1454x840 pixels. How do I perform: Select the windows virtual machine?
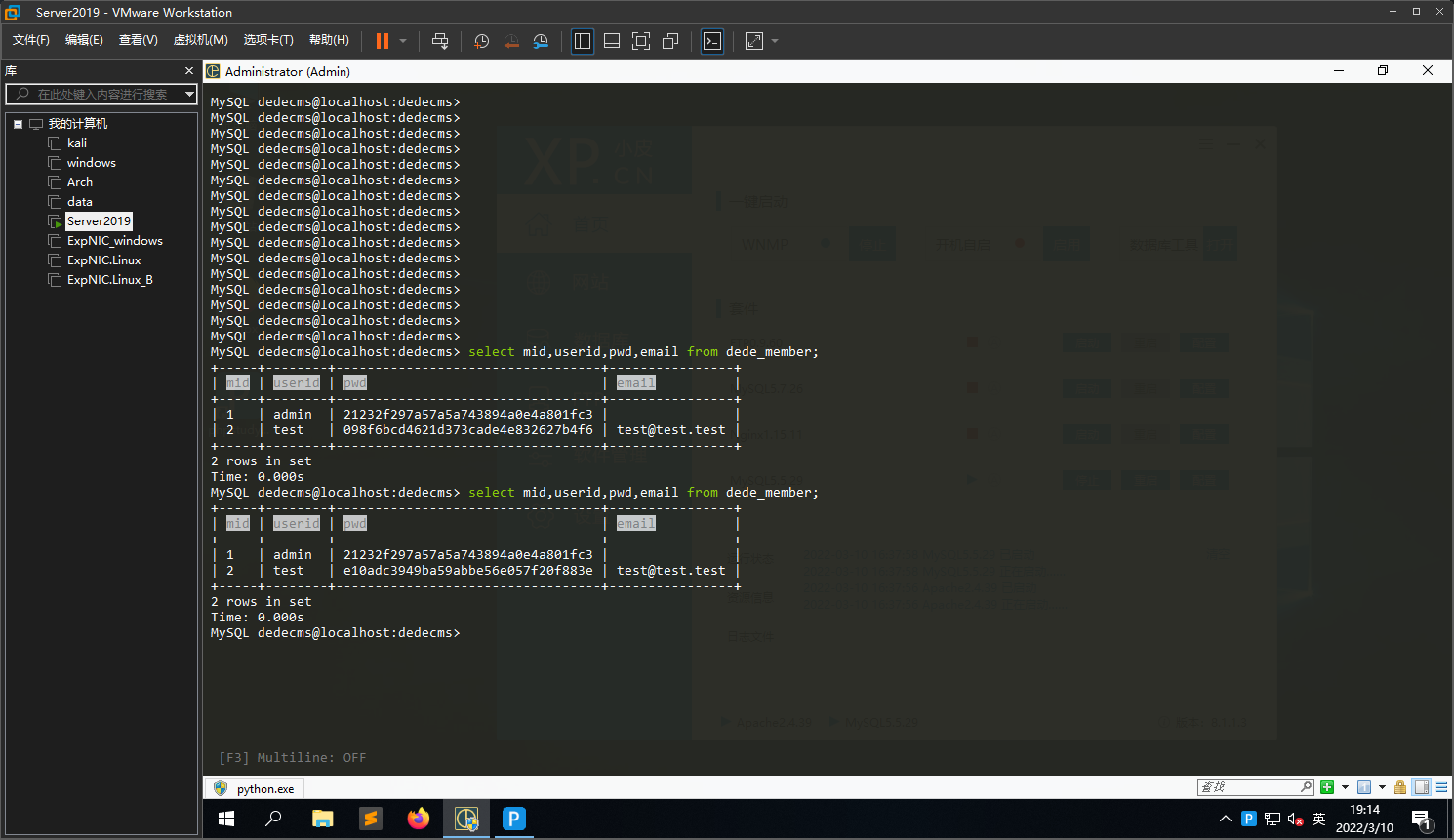click(x=92, y=163)
